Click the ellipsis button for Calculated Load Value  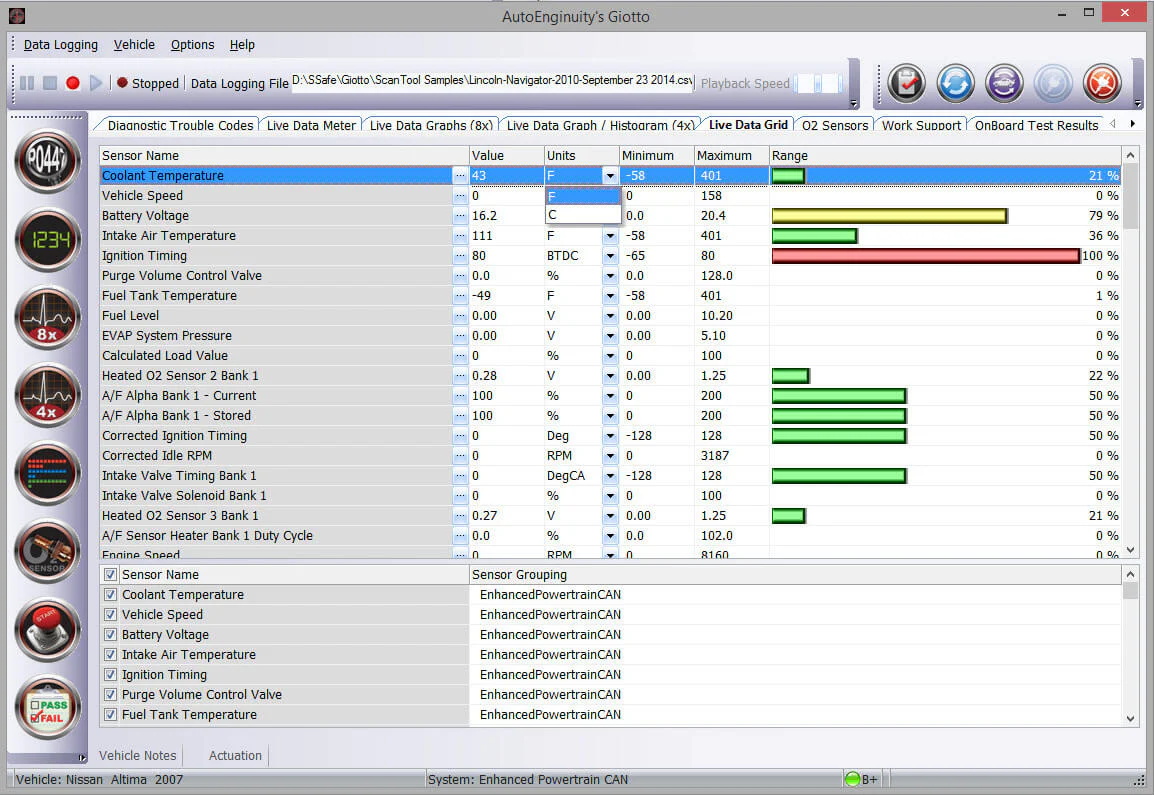(x=460, y=356)
